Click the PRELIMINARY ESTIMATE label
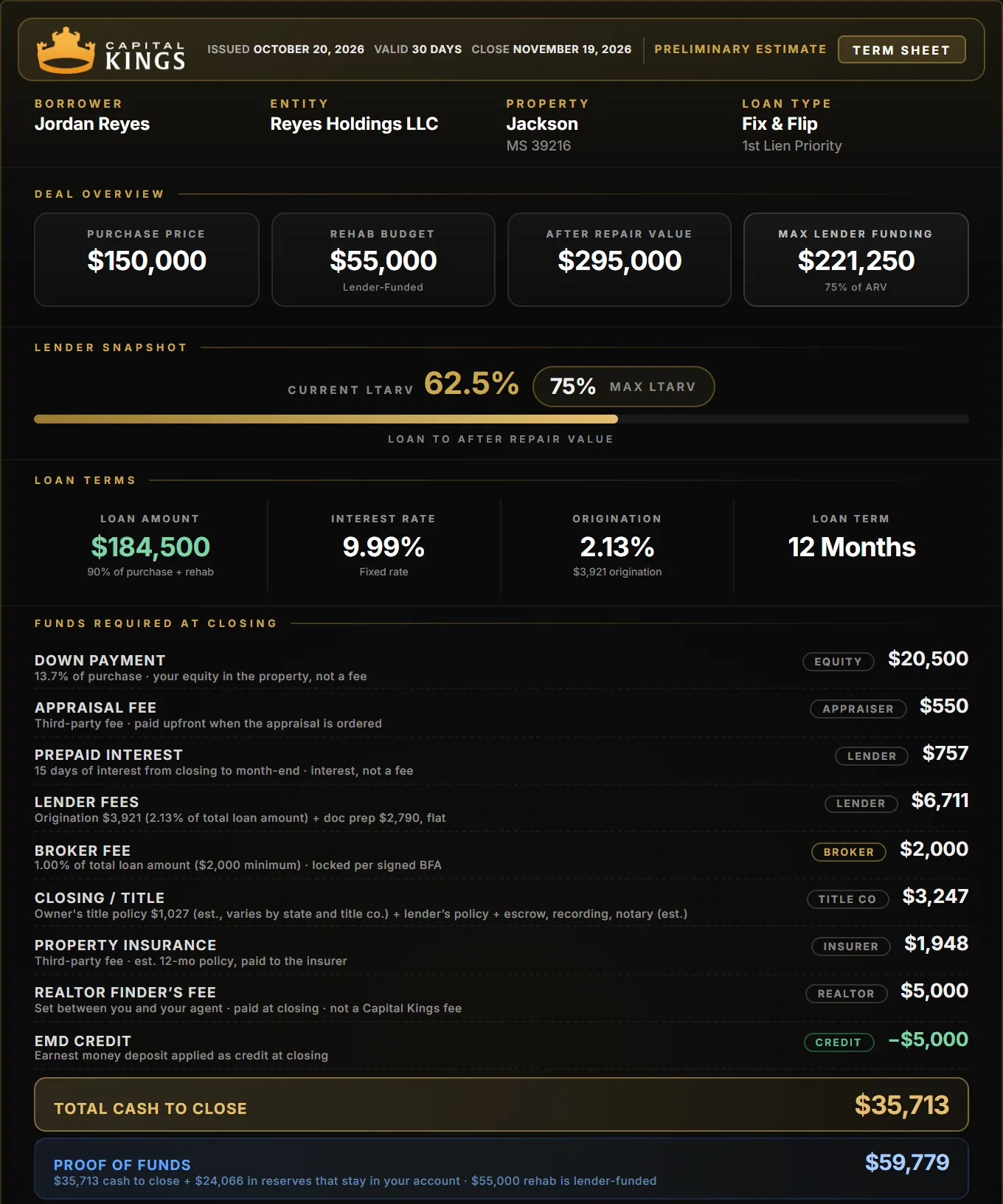 point(740,49)
